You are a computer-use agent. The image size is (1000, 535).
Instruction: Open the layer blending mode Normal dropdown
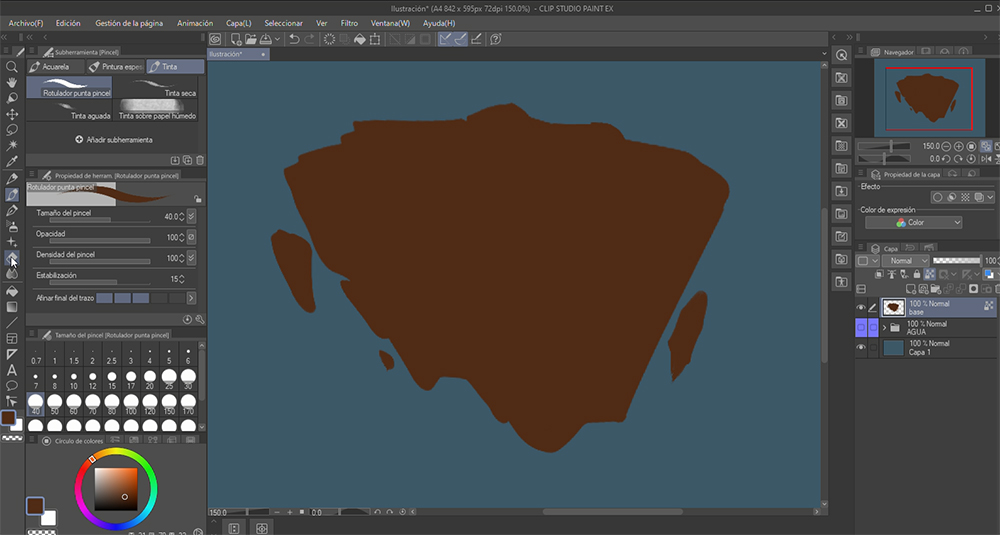(x=906, y=260)
